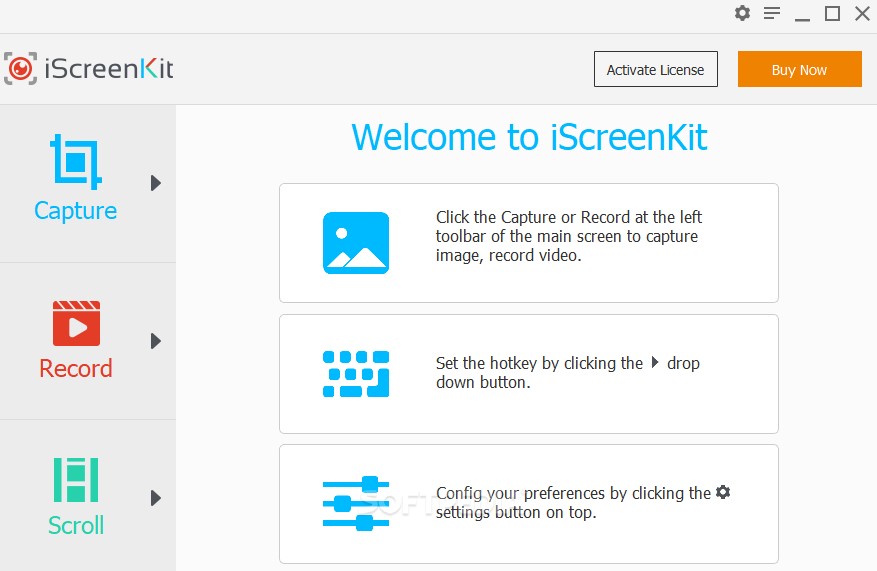Select the Capture crop tool icon
This screenshot has height=571, width=877.
(x=76, y=162)
